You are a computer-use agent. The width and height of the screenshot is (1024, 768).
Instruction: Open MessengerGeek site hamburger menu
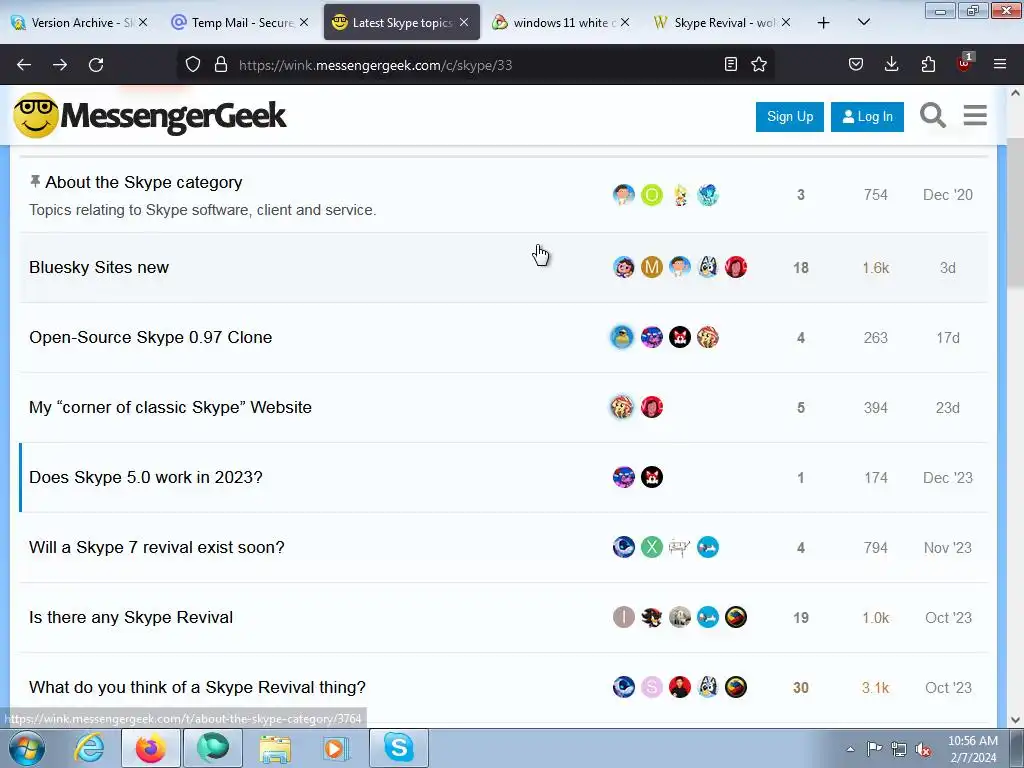point(975,116)
